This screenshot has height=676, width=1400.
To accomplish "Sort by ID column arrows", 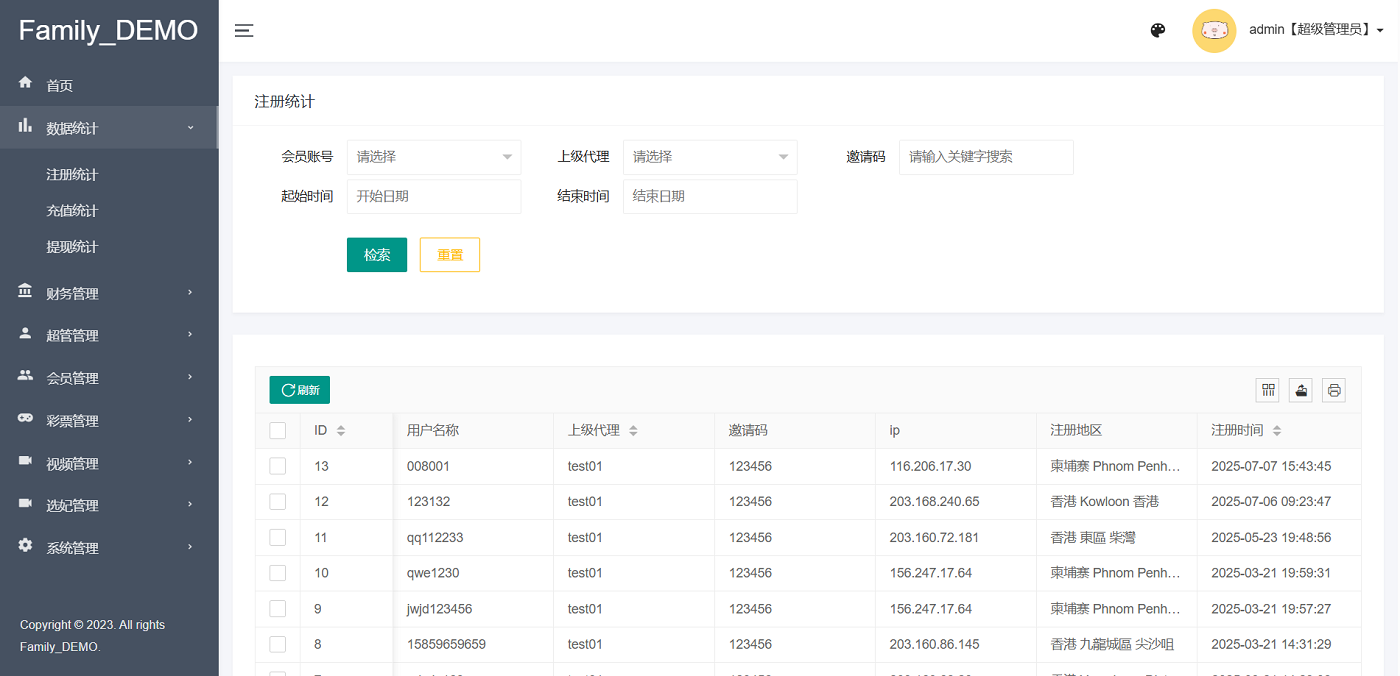I will point(341,431).
